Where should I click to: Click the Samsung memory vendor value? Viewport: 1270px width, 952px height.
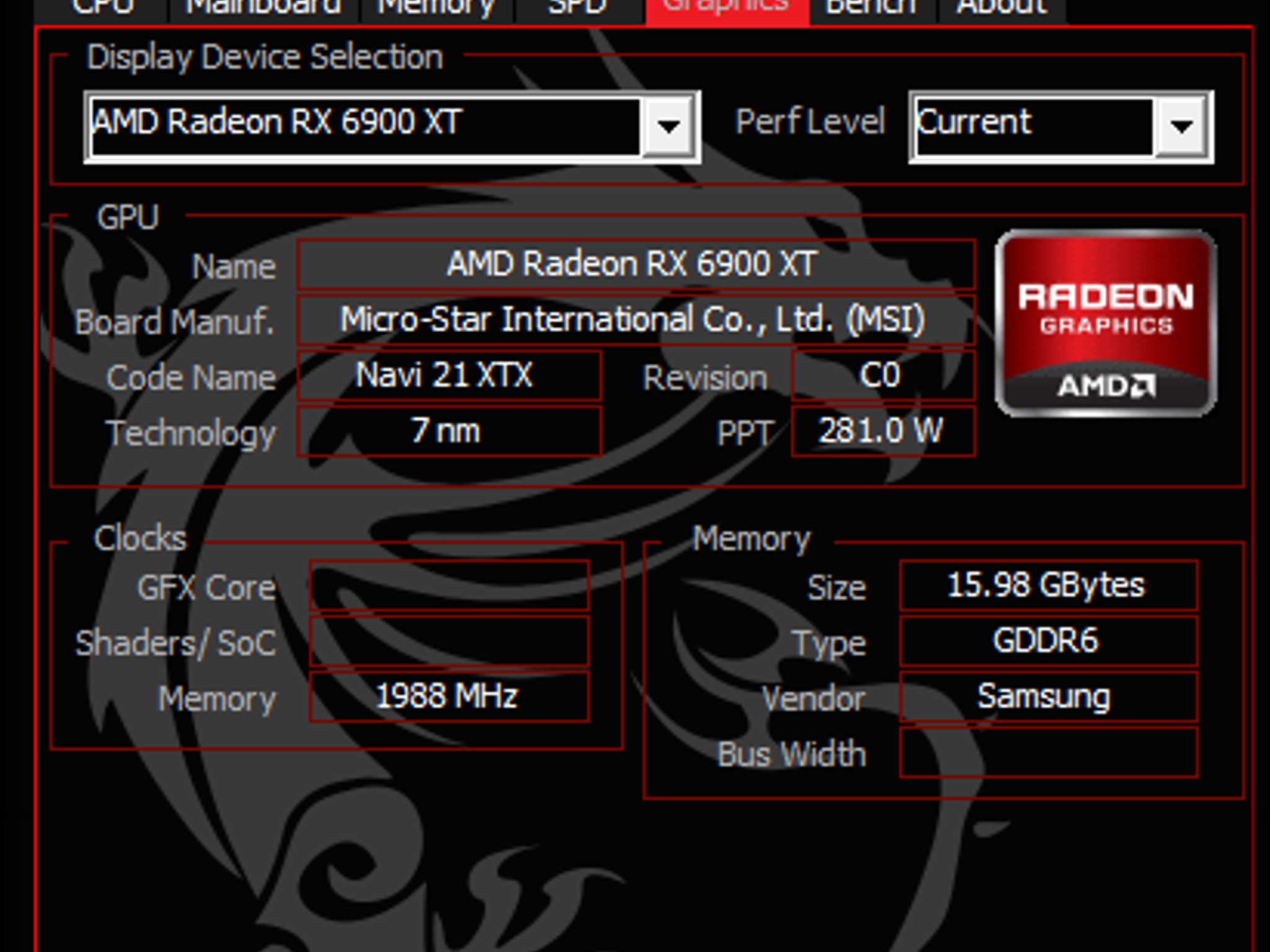[x=1048, y=697]
